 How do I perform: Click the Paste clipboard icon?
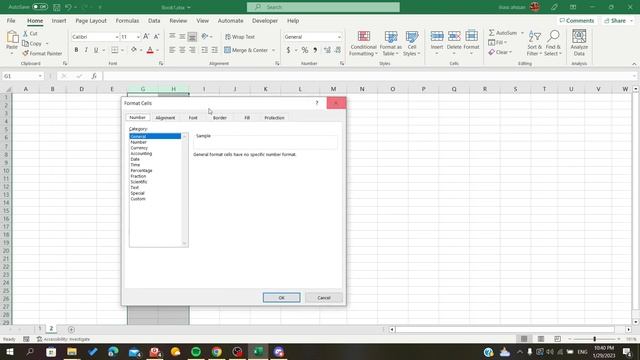click(12, 38)
